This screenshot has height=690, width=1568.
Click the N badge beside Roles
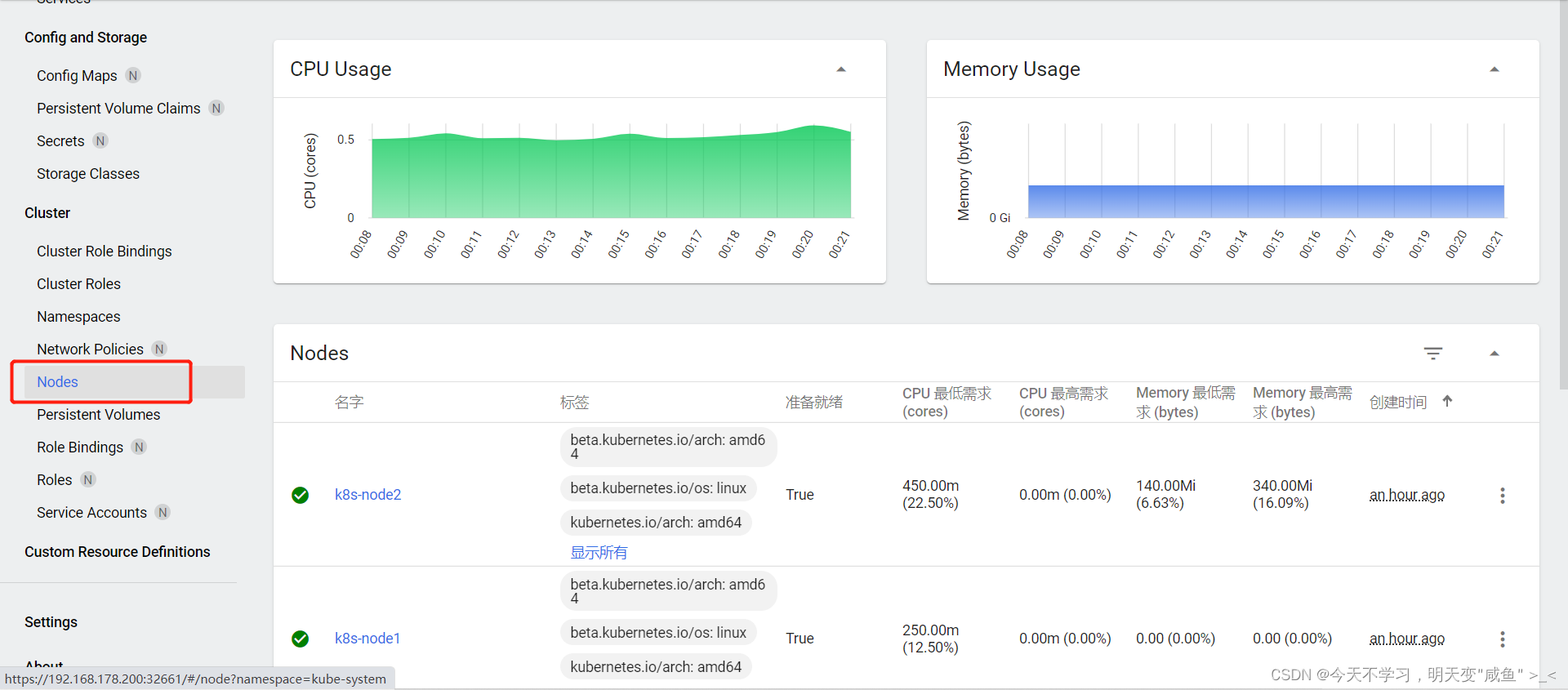point(88,479)
